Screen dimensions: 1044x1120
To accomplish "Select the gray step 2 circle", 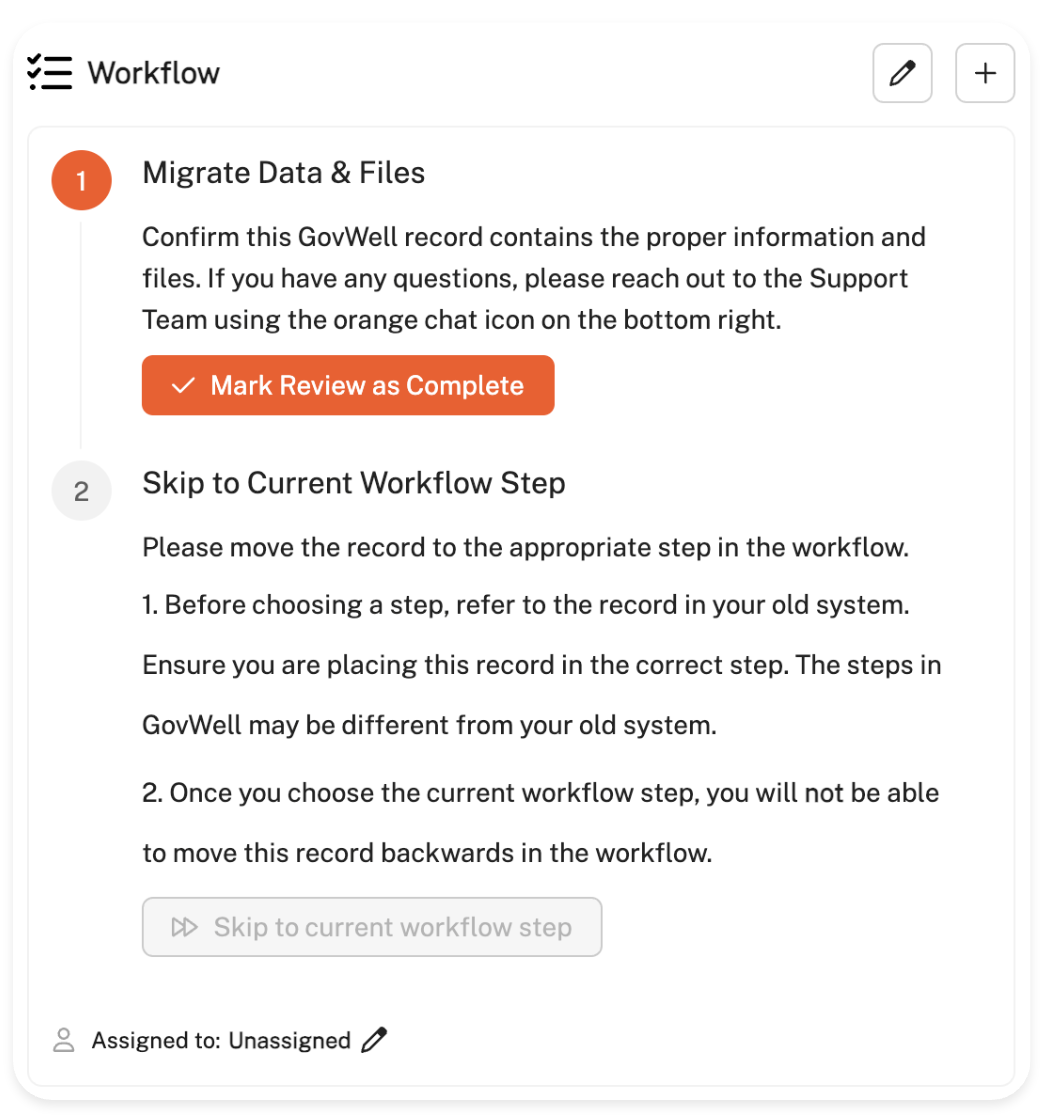I will (81, 491).
